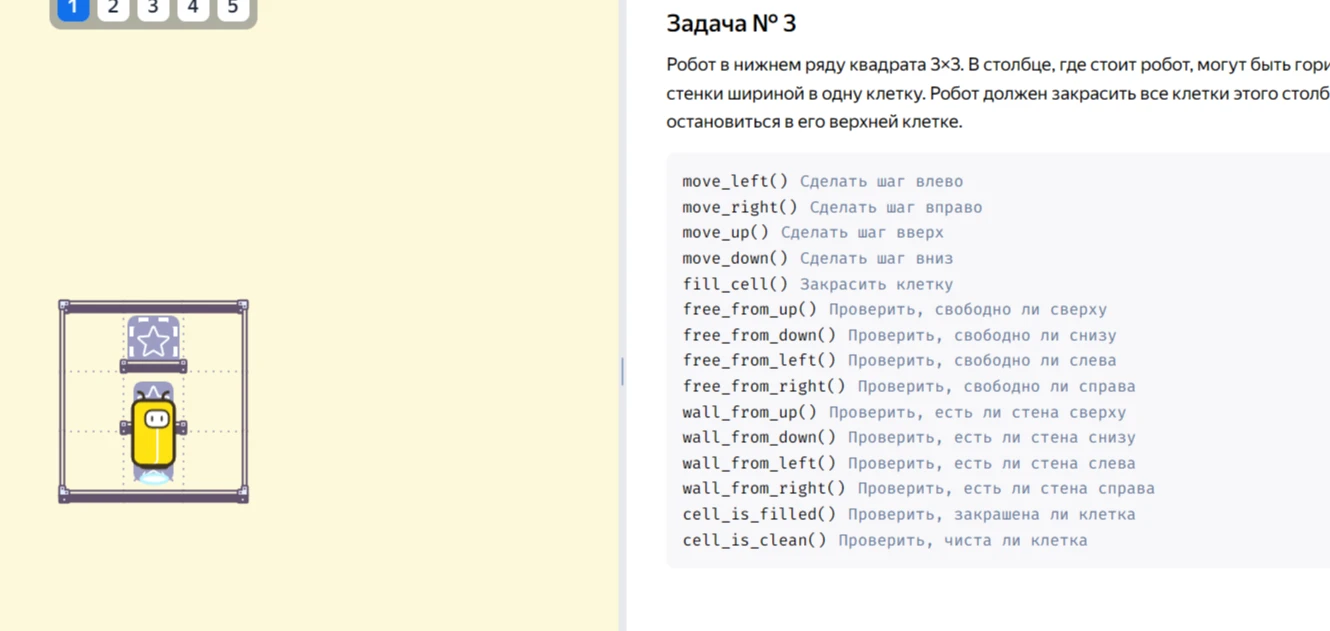Click the free_from_left() command
The height and width of the screenshot is (631, 1330).
coord(759,360)
